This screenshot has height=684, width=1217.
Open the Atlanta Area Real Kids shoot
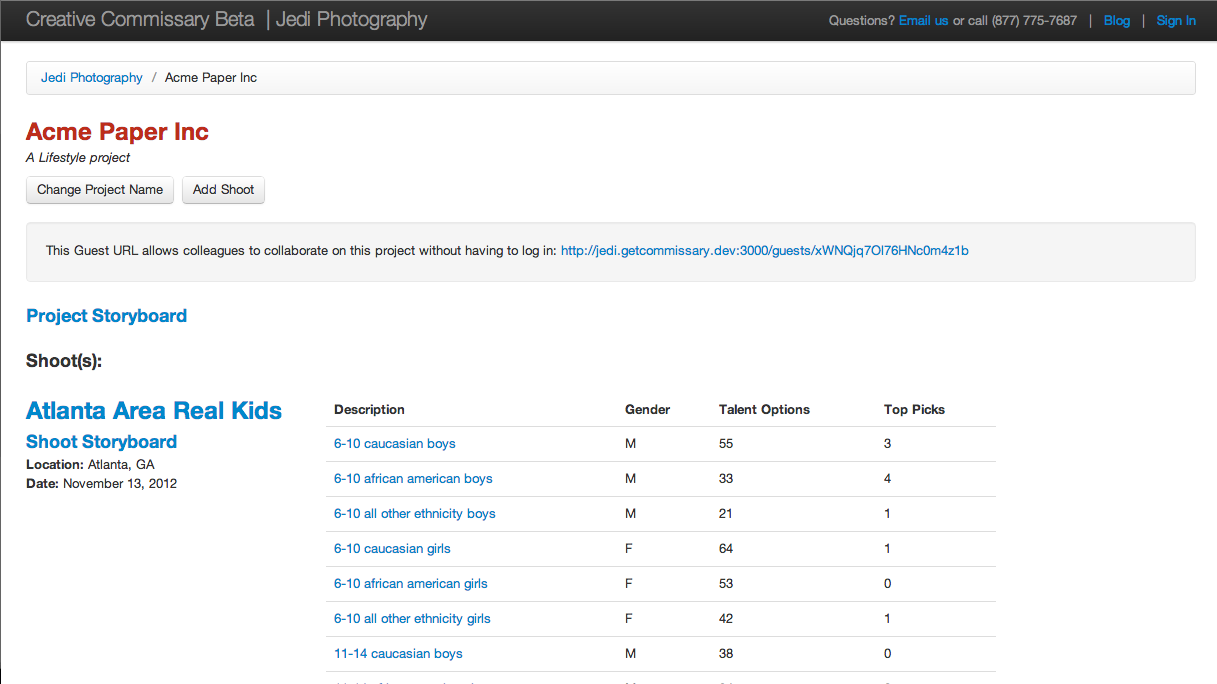pyautogui.click(x=154, y=411)
